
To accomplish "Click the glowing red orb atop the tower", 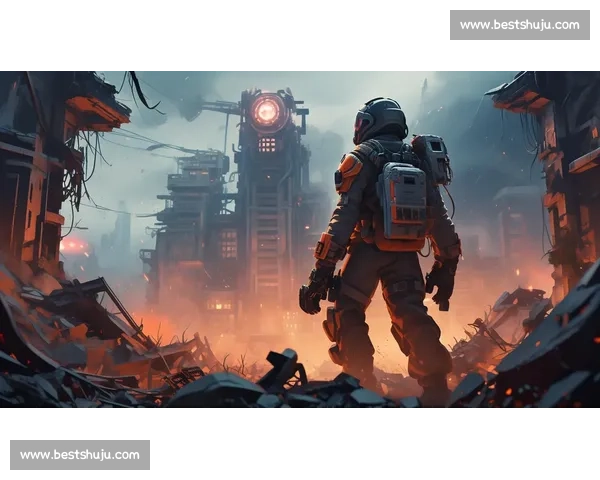I will [x=268, y=111].
